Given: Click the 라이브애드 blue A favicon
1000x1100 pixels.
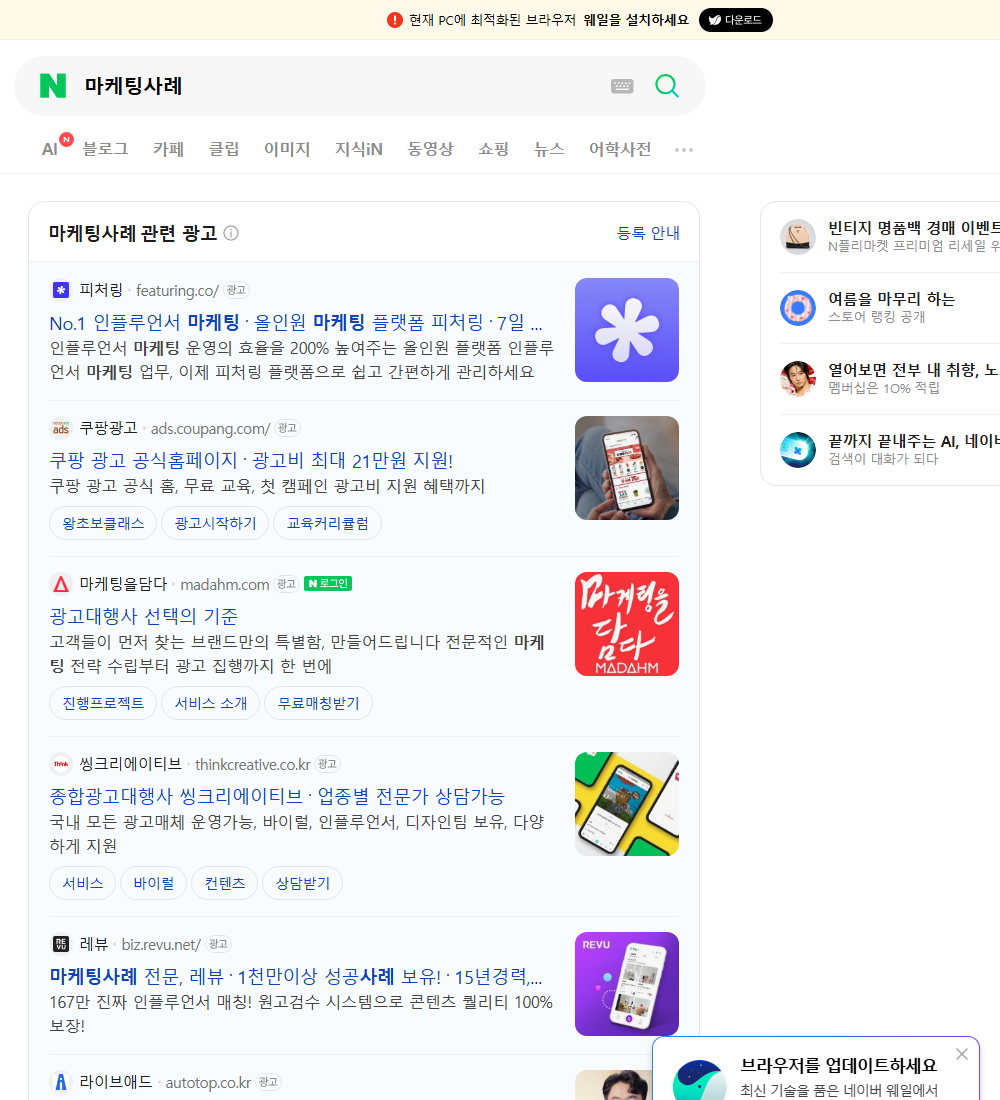Looking at the screenshot, I should (61, 1082).
